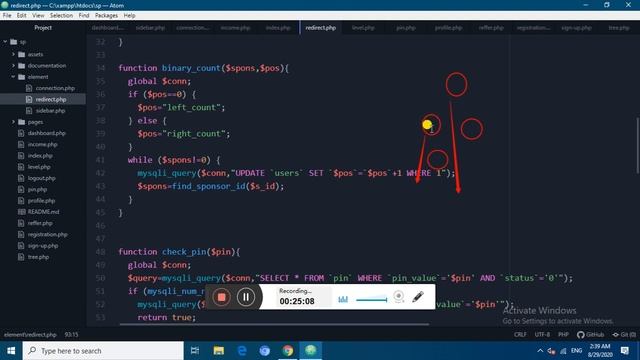Screen dimensions: 640x360
Task: Collapse the sp project root folder
Action: click(5, 42)
